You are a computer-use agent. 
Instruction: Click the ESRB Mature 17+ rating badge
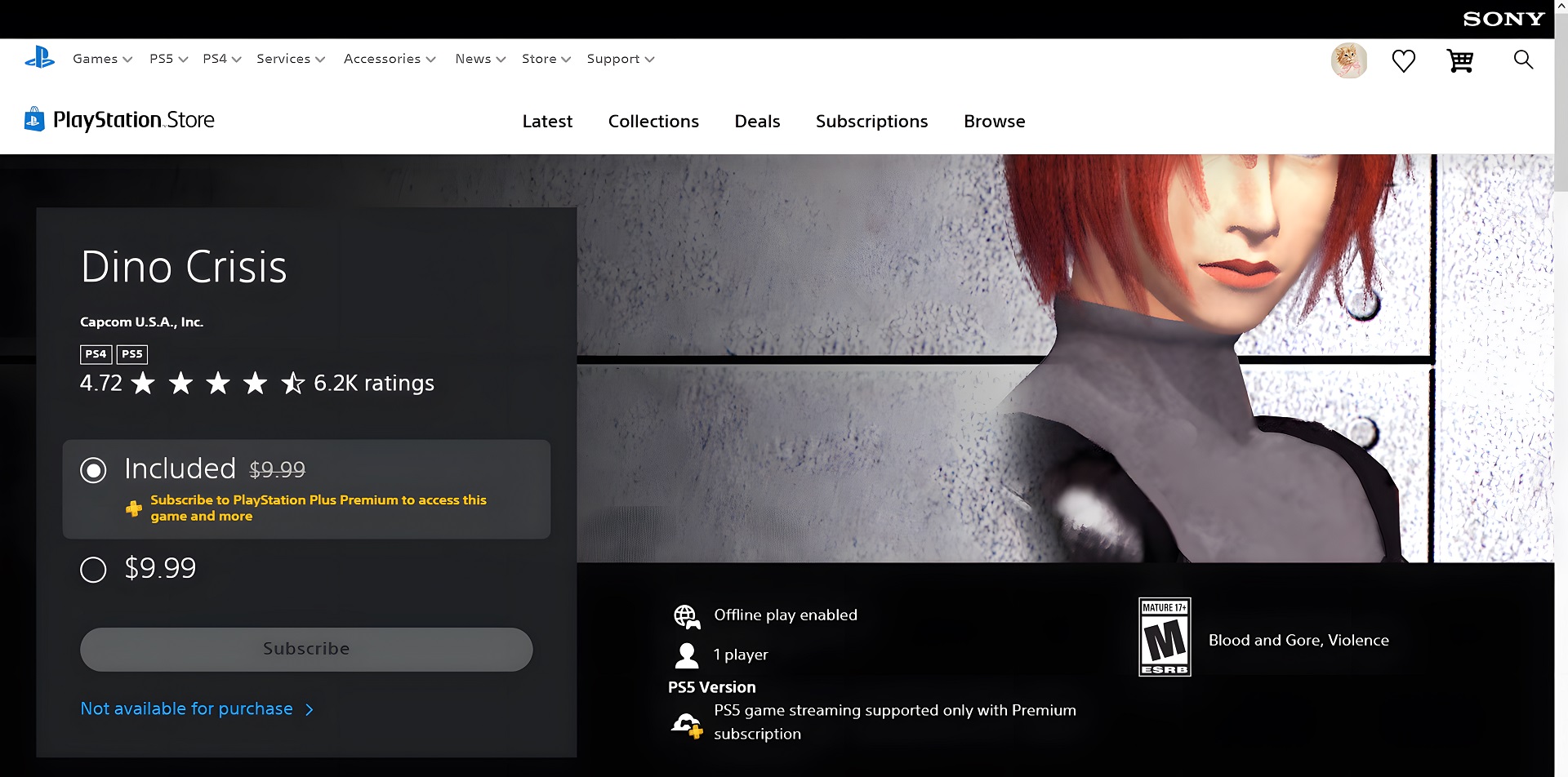click(1165, 637)
